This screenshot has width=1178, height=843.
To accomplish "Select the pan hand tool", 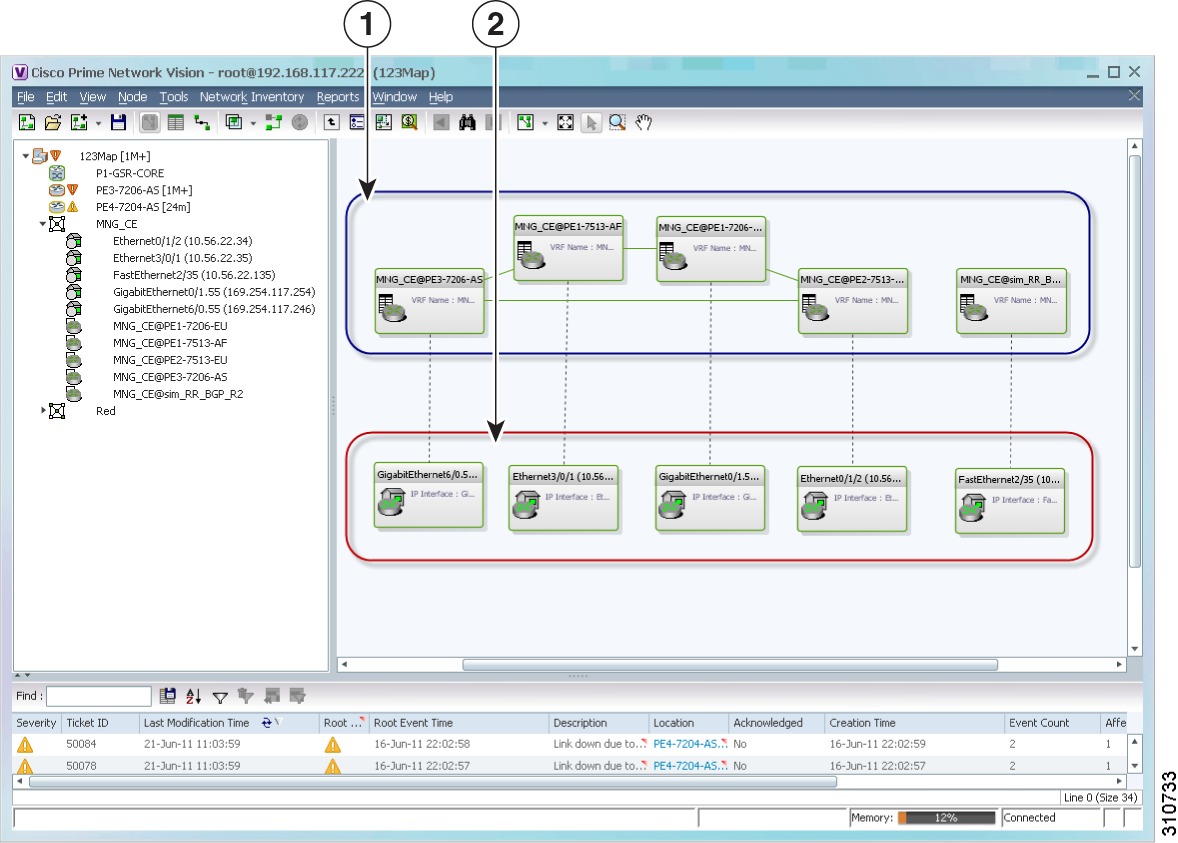I will (x=643, y=122).
